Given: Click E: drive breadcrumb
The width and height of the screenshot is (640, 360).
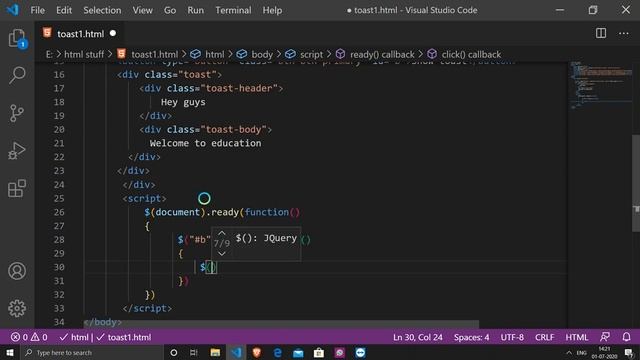Looking at the screenshot, I should tap(49, 54).
